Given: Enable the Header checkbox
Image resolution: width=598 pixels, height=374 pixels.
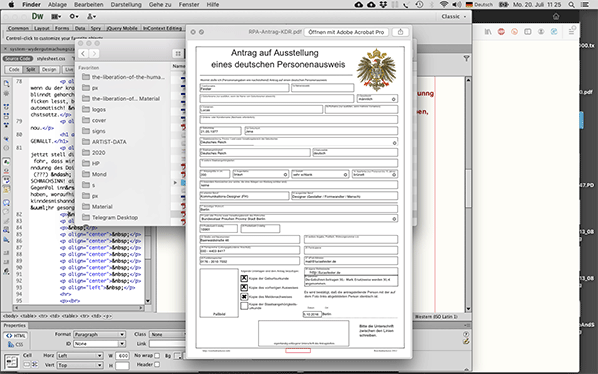Looking at the screenshot, I should pyautogui.click(x=157, y=364).
